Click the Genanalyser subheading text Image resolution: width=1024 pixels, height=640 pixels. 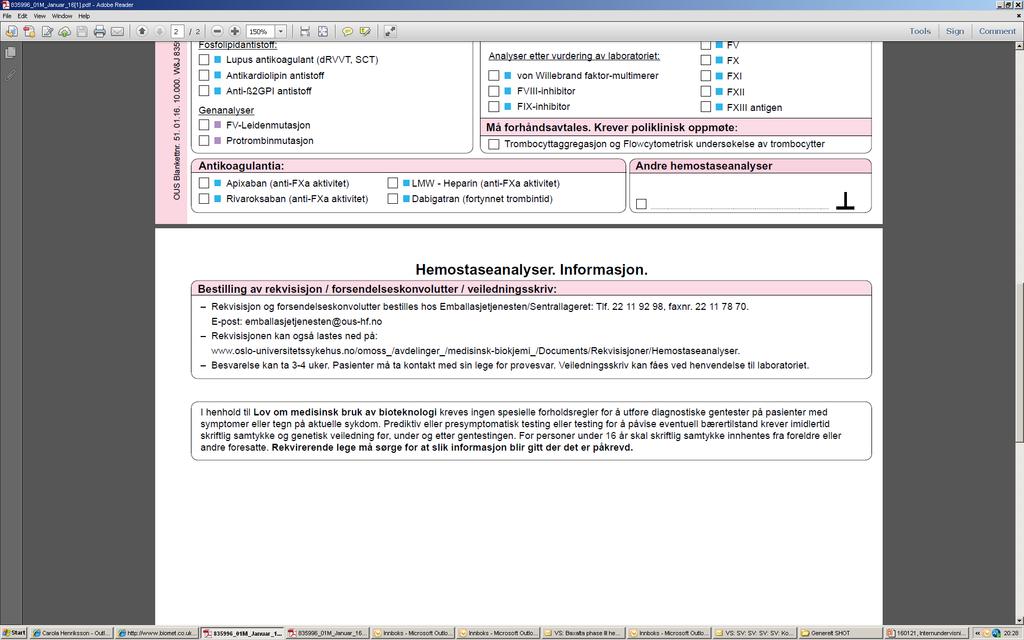[226, 110]
